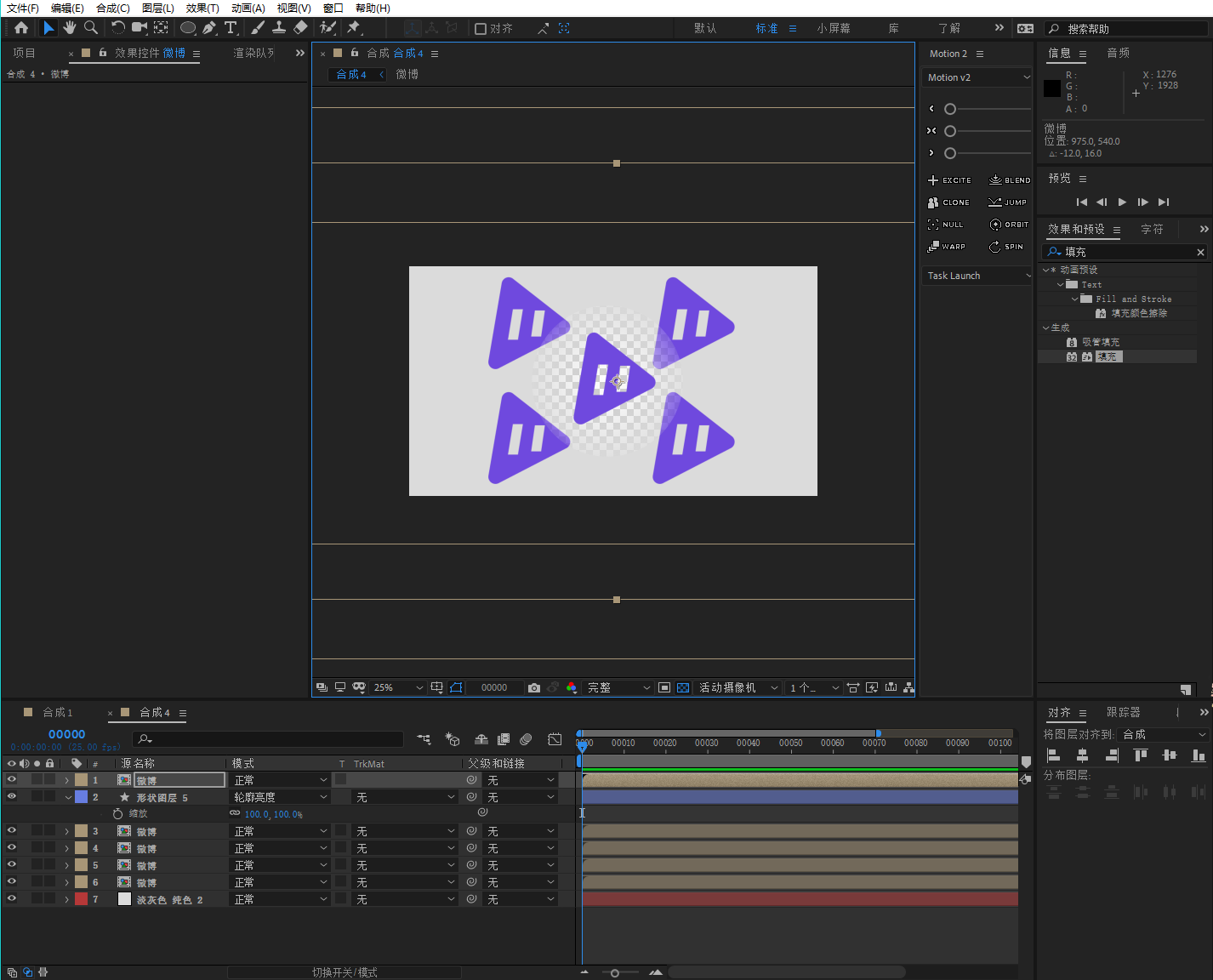Play the preview
The width and height of the screenshot is (1213, 980).
pyautogui.click(x=1122, y=202)
